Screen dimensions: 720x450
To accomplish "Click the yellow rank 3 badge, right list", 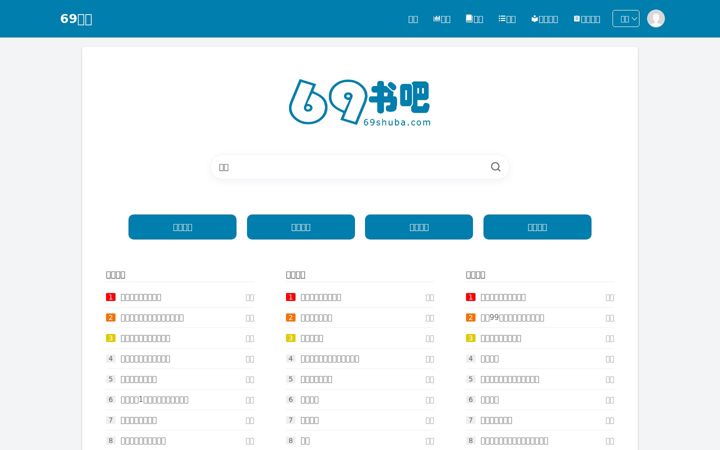I will [471, 338].
